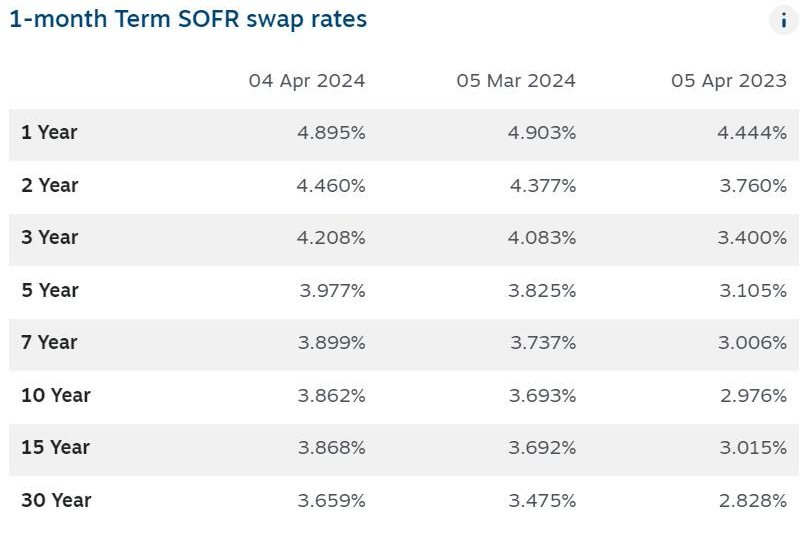Viewport: 807px width, 539px height.
Task: Select the 04 Apr 2024 column header
Action: (307, 81)
